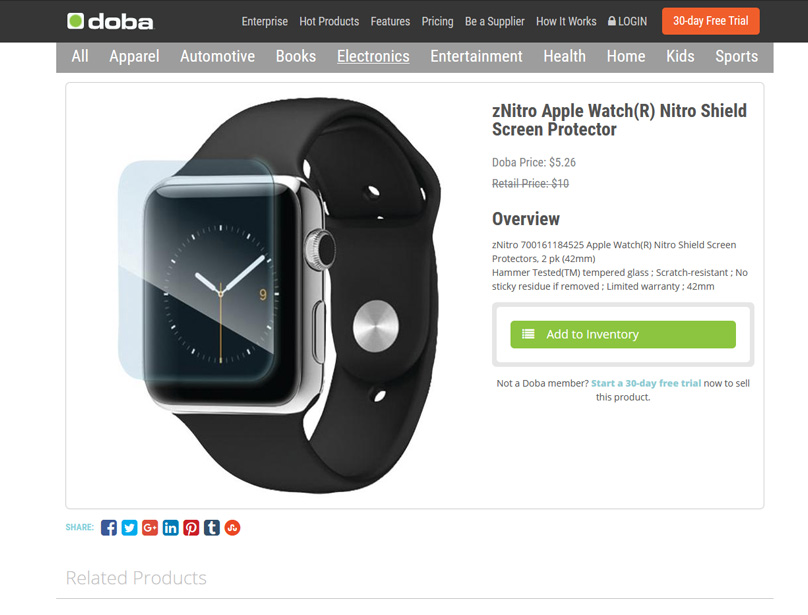Go to the Automotive category
The image size is (808, 615).
217,56
